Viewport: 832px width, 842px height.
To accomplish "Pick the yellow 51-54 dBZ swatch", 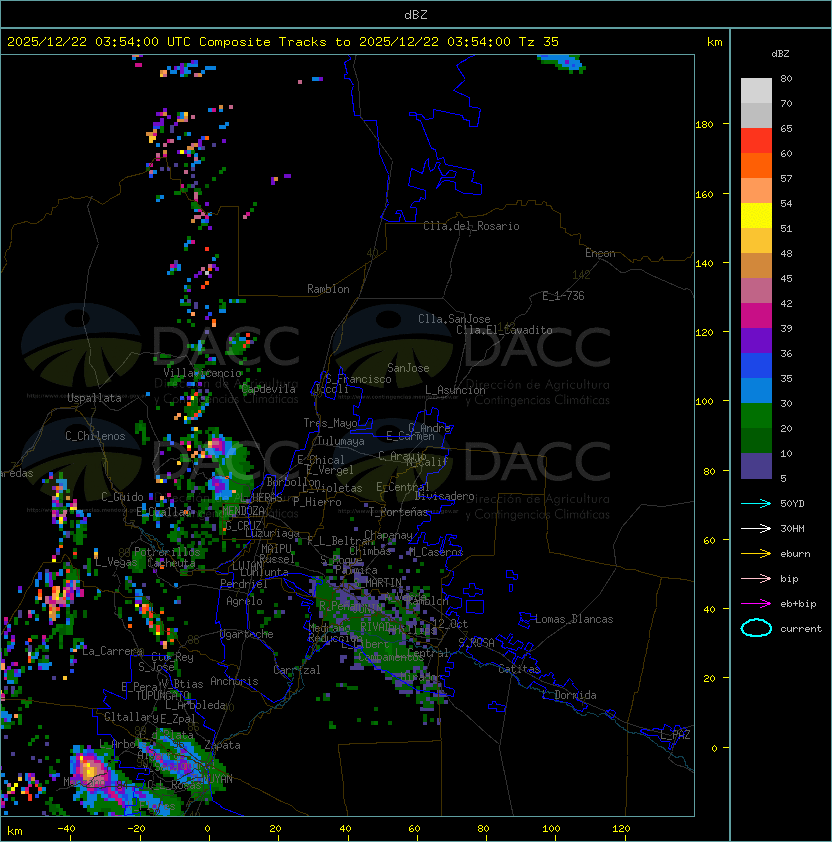I will [x=756, y=216].
